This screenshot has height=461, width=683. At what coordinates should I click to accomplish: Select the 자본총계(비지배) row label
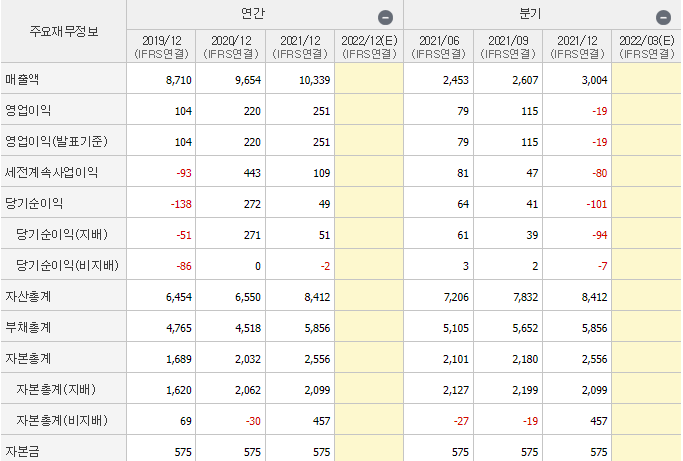coord(62,420)
